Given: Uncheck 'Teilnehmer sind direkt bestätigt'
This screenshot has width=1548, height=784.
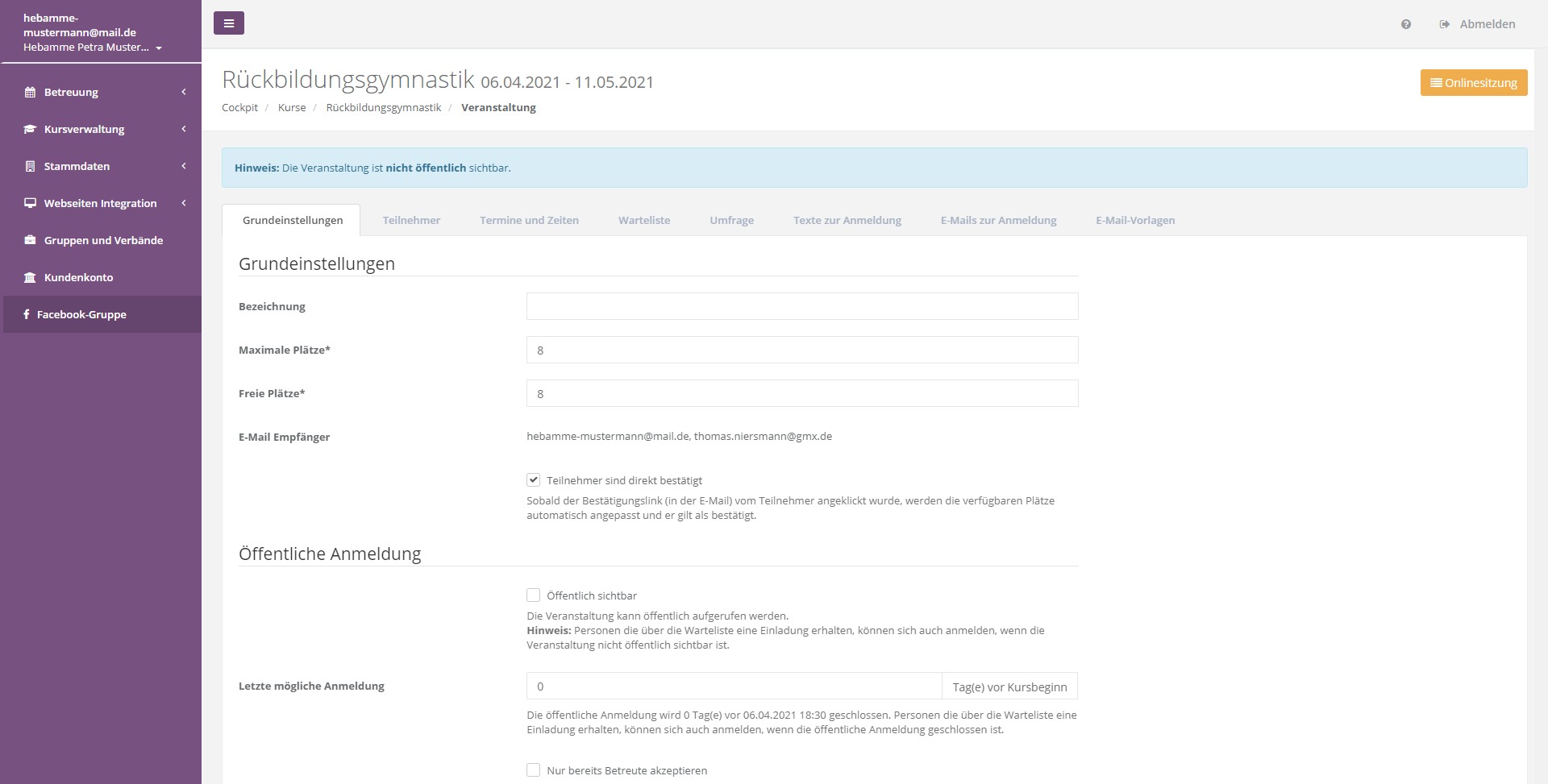Looking at the screenshot, I should [533, 480].
